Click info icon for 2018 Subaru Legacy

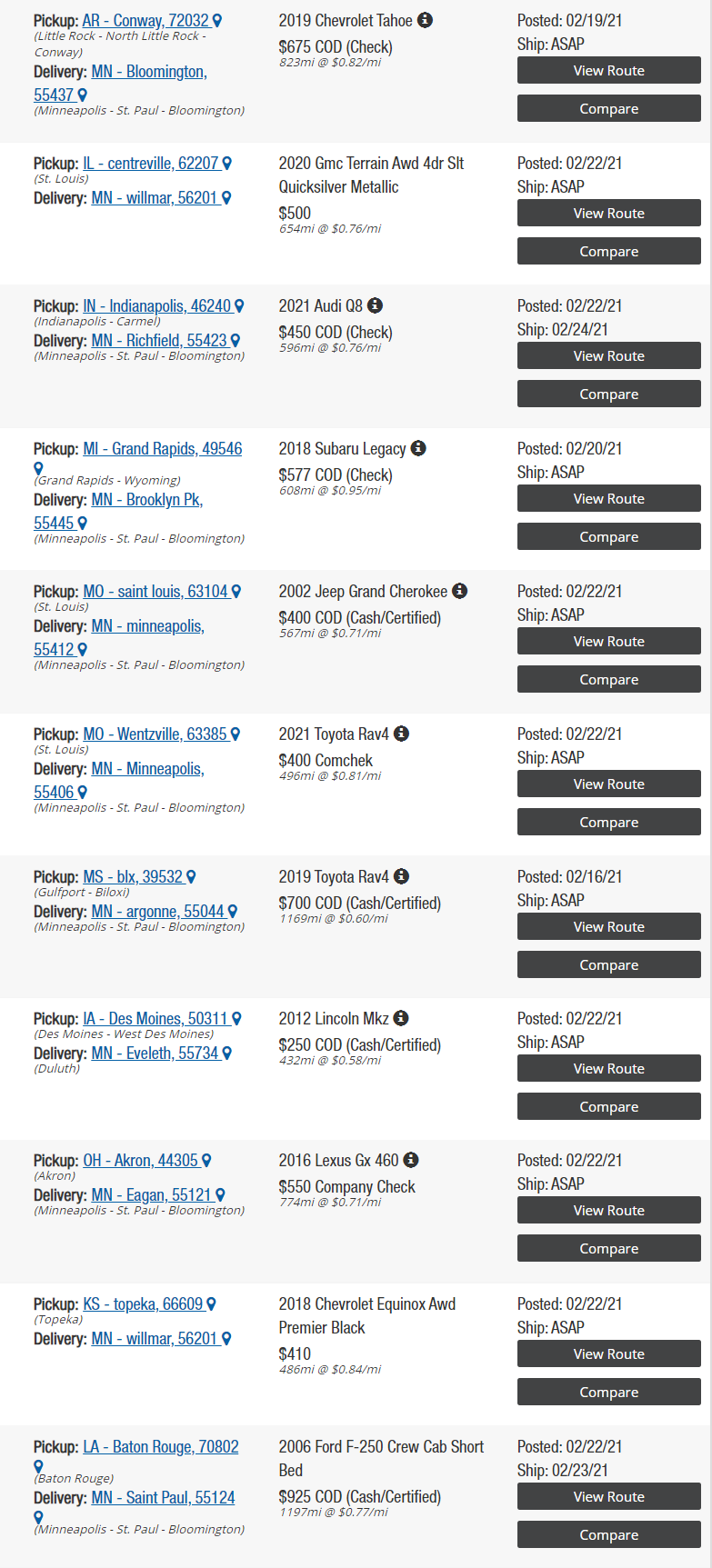point(418,448)
